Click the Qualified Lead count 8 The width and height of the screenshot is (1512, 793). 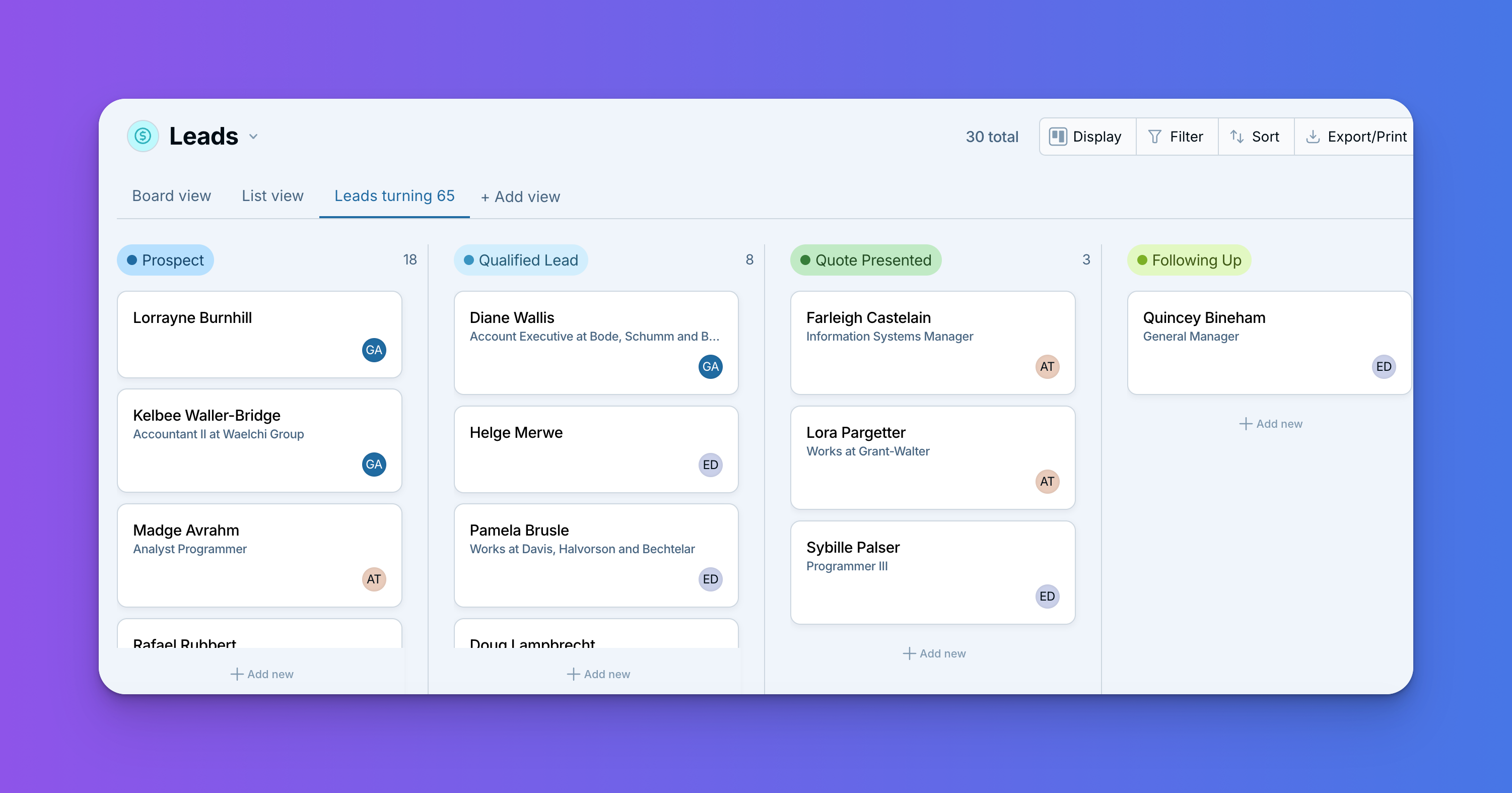coord(749,259)
